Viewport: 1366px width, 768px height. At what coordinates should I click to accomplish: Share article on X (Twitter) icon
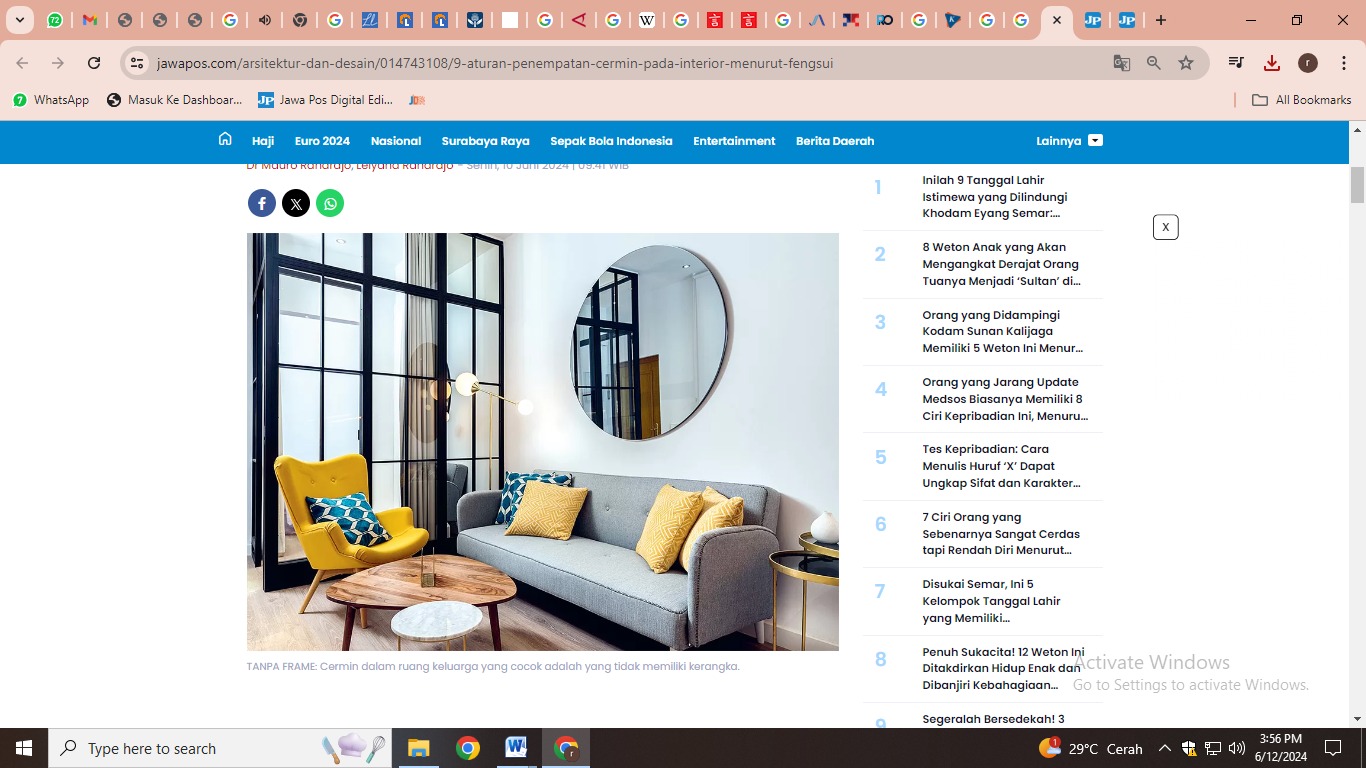[296, 204]
